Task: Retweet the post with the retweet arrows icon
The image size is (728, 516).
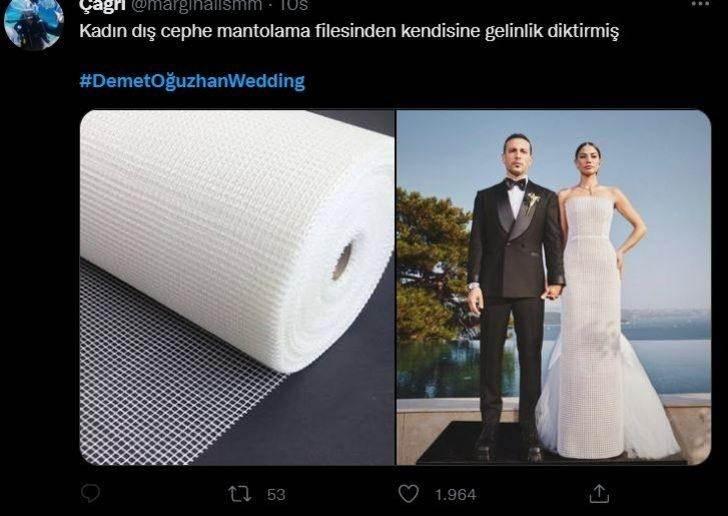Action: (240, 494)
